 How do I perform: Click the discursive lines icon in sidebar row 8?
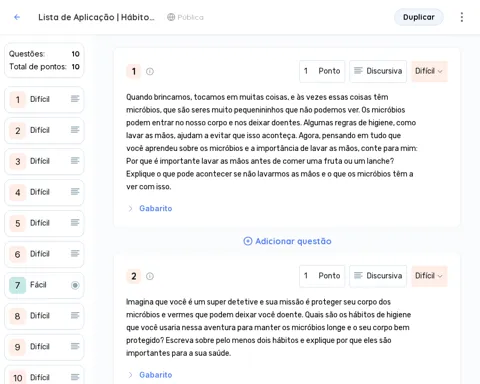[75, 315]
